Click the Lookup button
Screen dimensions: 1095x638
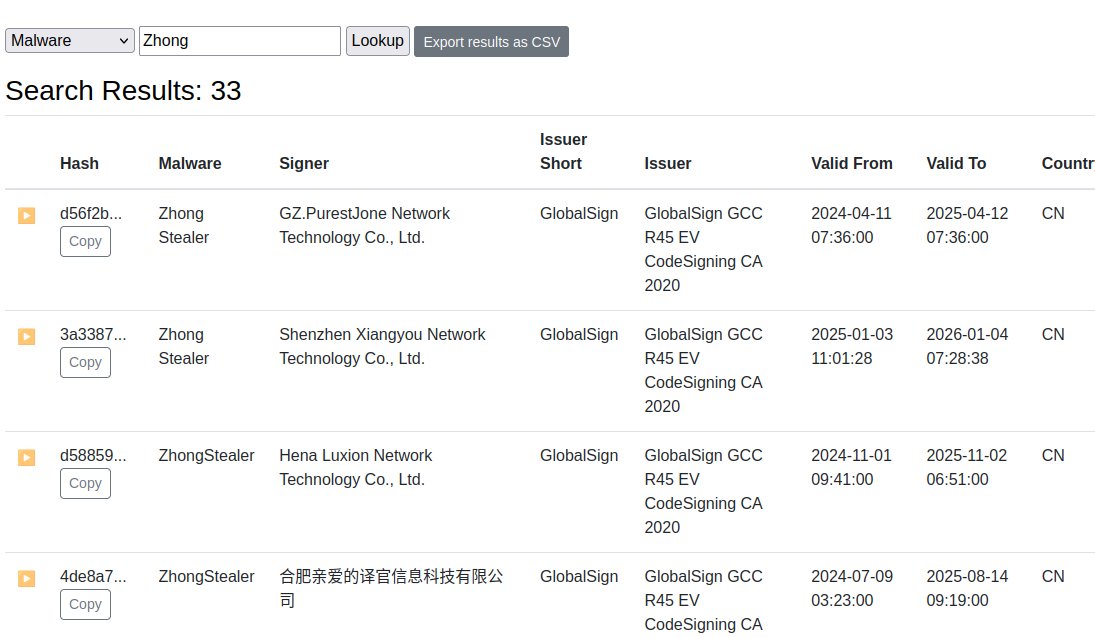(x=378, y=40)
